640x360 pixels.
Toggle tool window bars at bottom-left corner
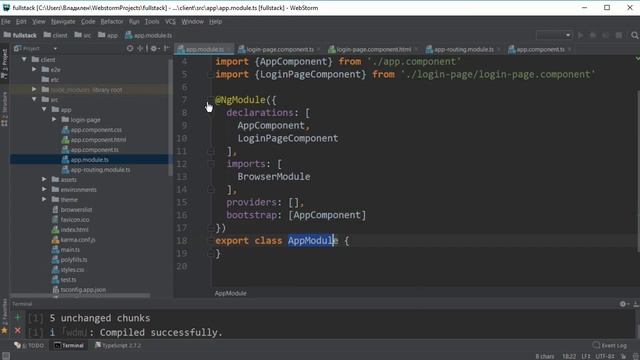pyautogui.click(x=6, y=356)
